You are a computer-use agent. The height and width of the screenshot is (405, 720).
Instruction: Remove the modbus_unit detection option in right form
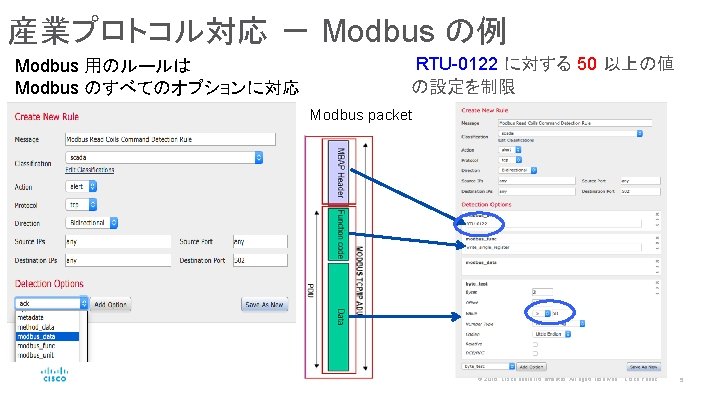[x=657, y=214]
